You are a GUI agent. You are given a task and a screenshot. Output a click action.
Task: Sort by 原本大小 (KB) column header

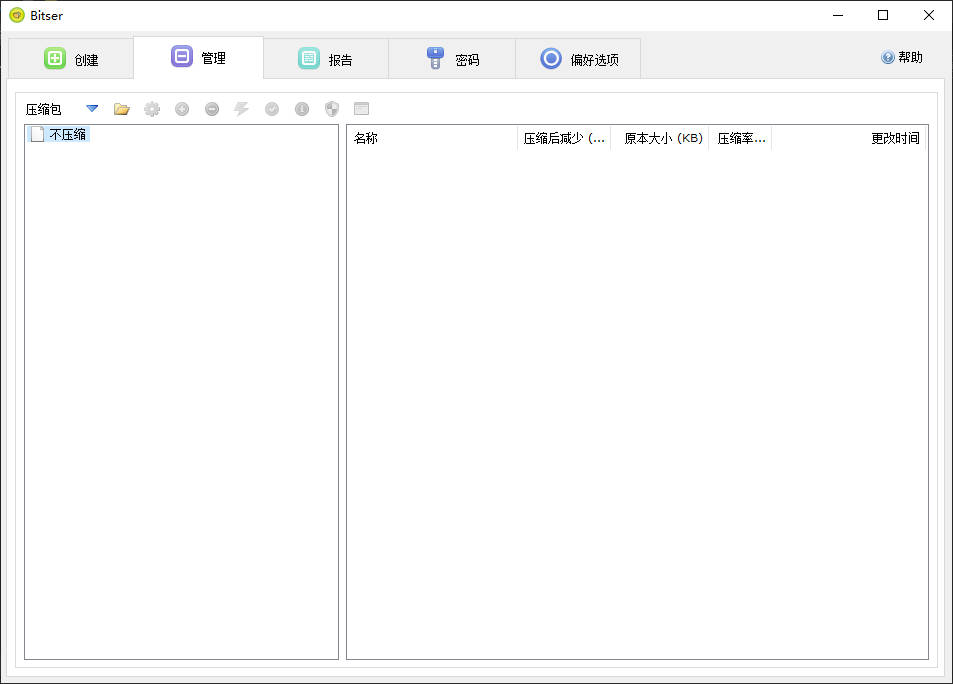click(662, 139)
